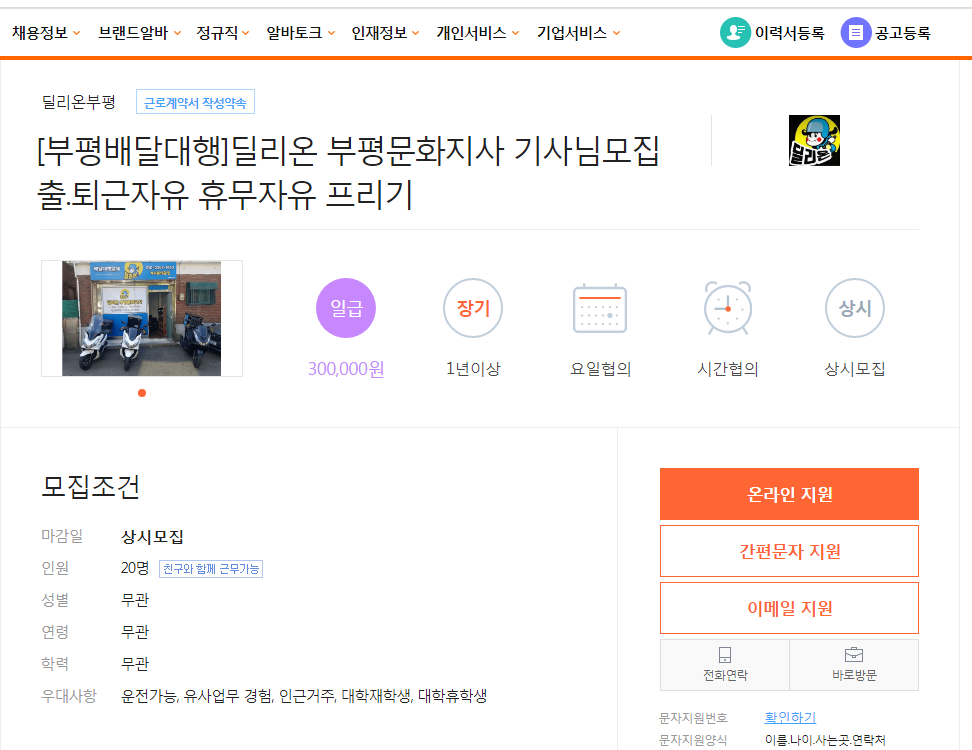
Task: Expand the 기업서비스 menu chevron
Action: 617,33
